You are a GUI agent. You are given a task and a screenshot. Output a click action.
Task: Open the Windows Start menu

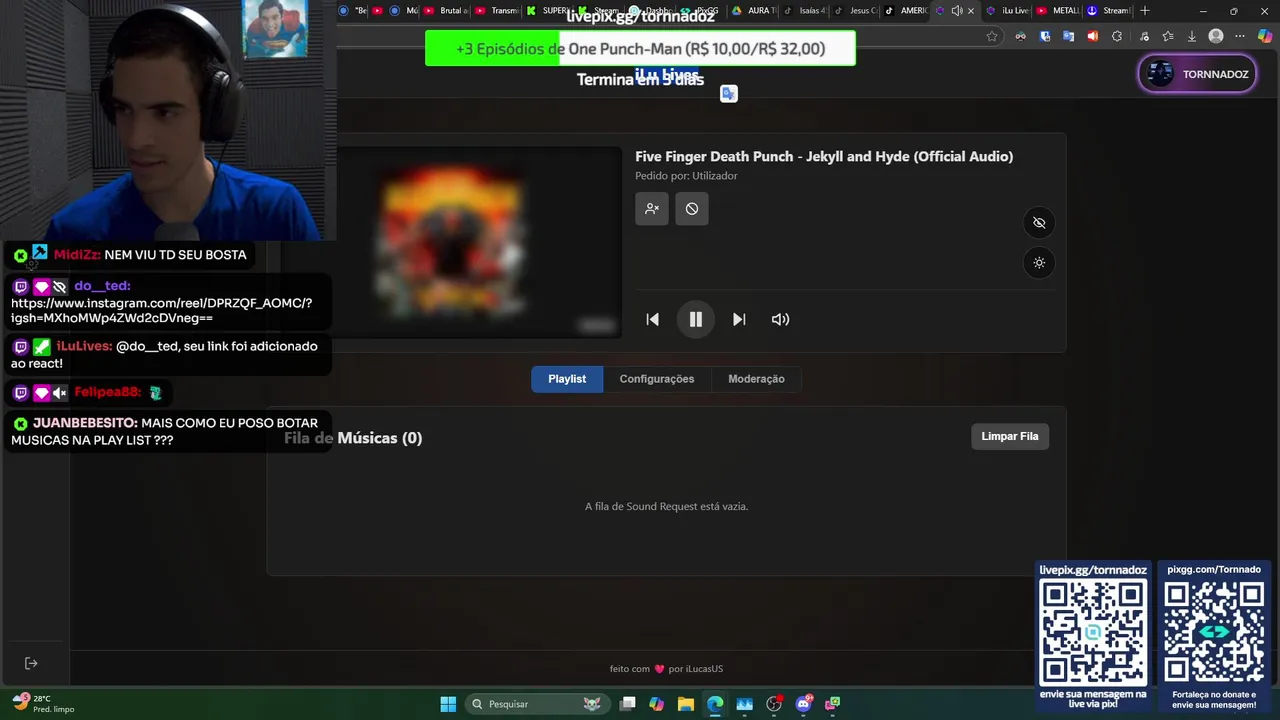tap(448, 704)
